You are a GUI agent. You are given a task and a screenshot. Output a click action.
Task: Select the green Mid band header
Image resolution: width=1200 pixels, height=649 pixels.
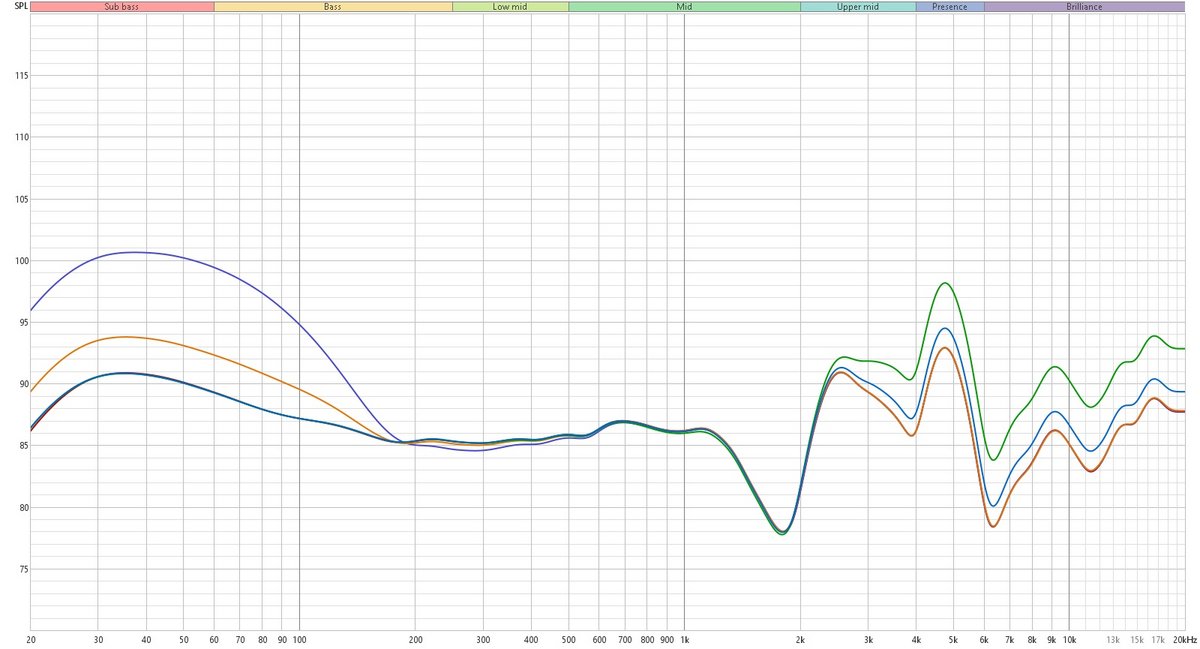(x=684, y=6)
